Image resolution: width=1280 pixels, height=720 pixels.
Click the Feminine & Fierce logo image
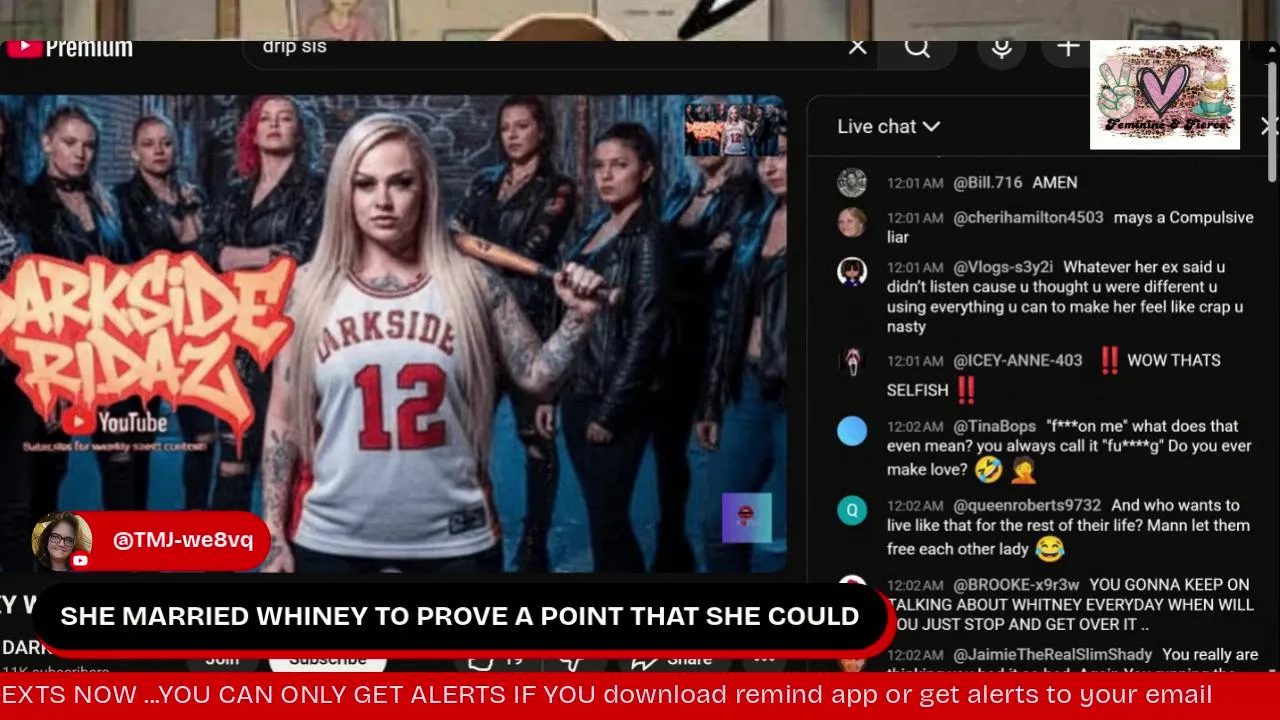click(x=1165, y=95)
